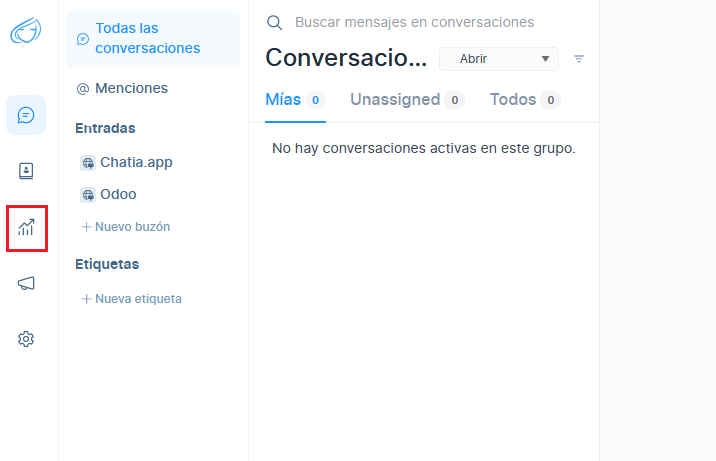Open the Odoo inbox

(x=109, y=194)
